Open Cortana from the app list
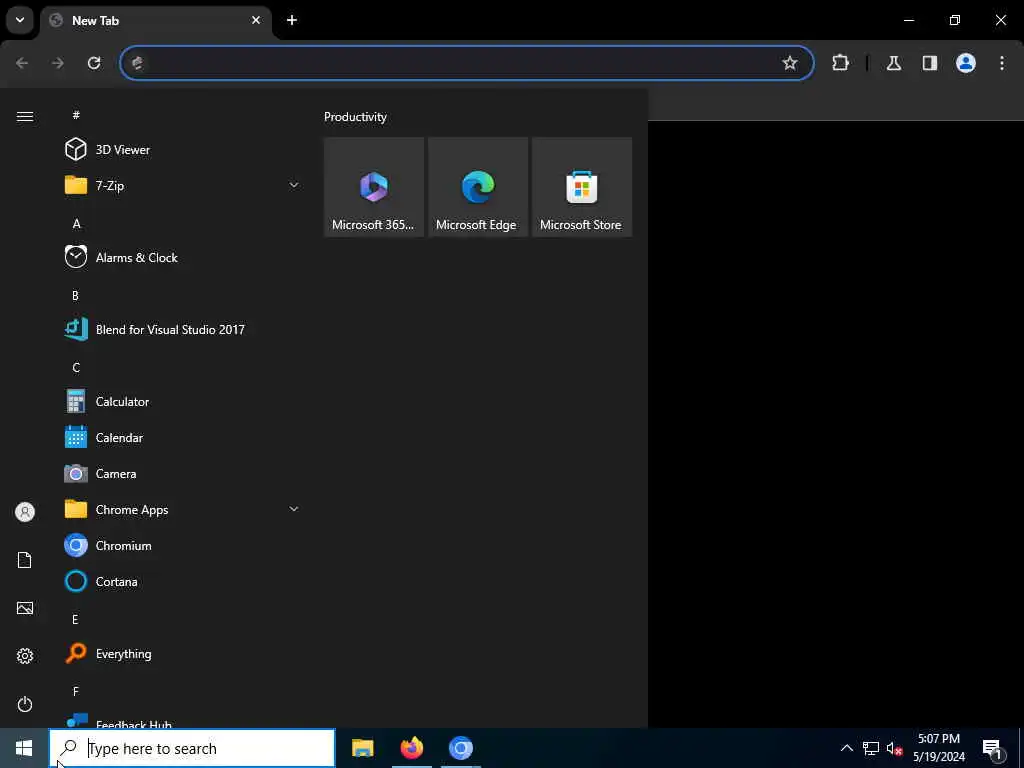The width and height of the screenshot is (1024, 768). [x=183, y=581]
